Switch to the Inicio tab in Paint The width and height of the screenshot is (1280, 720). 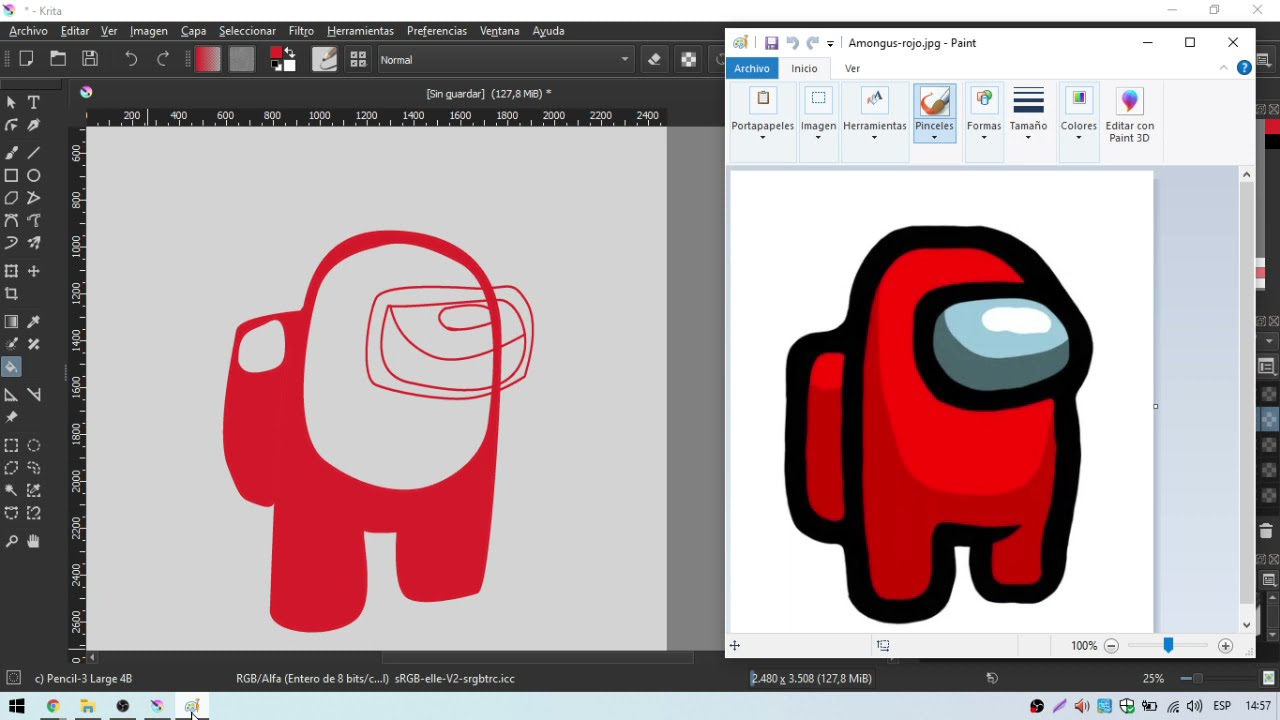804,68
